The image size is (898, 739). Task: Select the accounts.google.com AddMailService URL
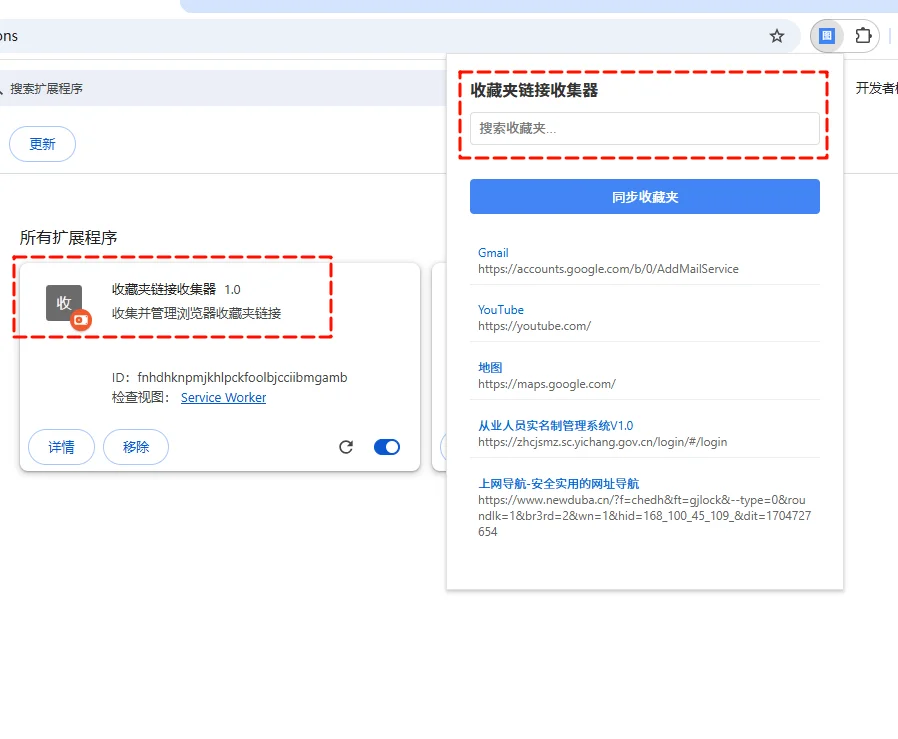coord(608,269)
